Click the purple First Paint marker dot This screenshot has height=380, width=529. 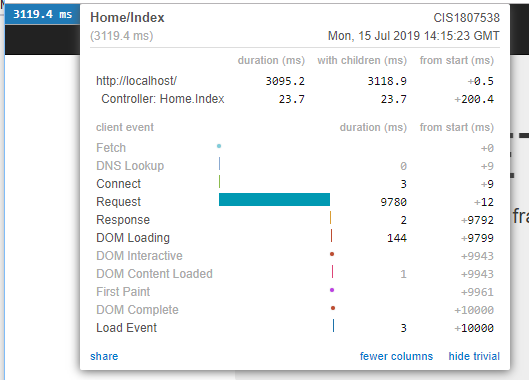(x=332, y=290)
